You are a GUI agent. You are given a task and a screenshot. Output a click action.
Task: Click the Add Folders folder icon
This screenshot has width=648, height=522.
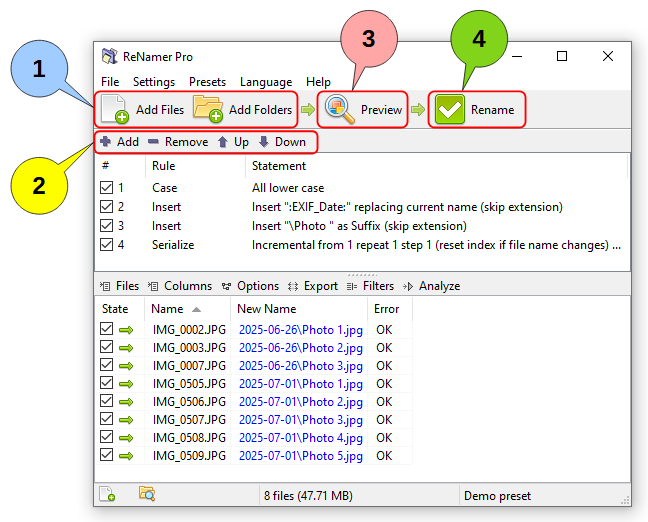(x=208, y=109)
